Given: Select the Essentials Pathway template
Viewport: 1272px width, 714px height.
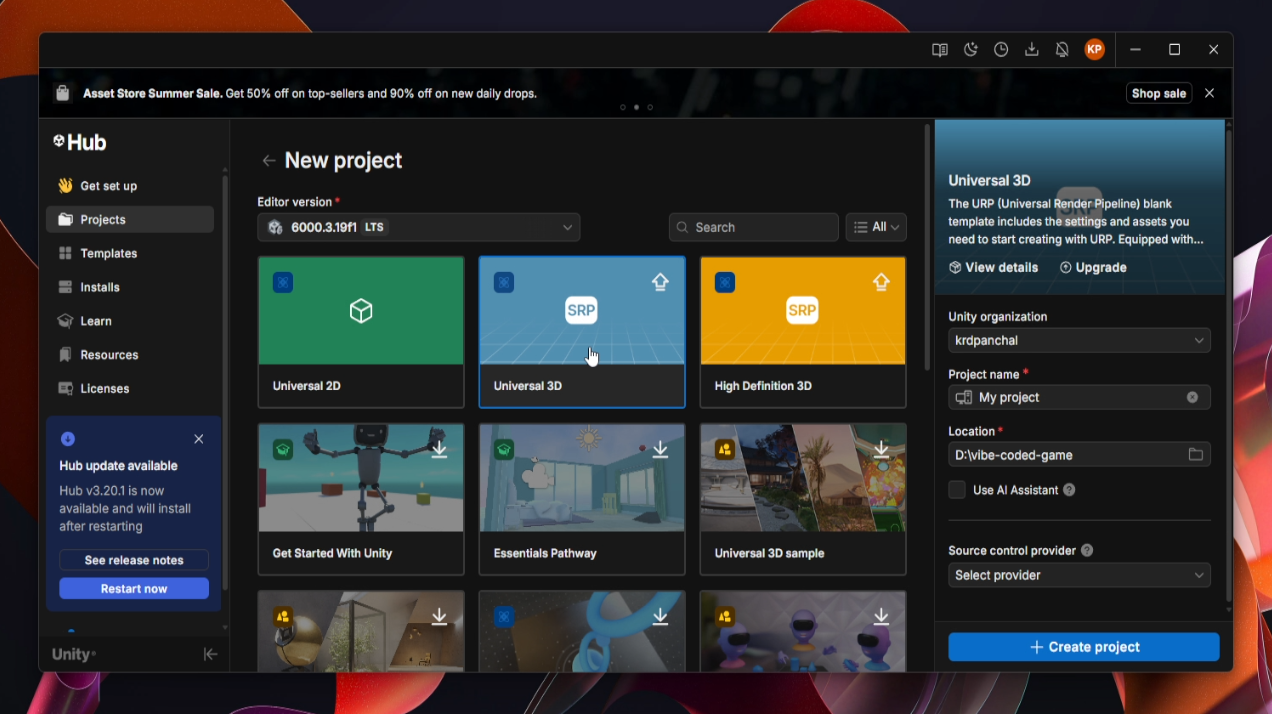Looking at the screenshot, I should (x=582, y=499).
